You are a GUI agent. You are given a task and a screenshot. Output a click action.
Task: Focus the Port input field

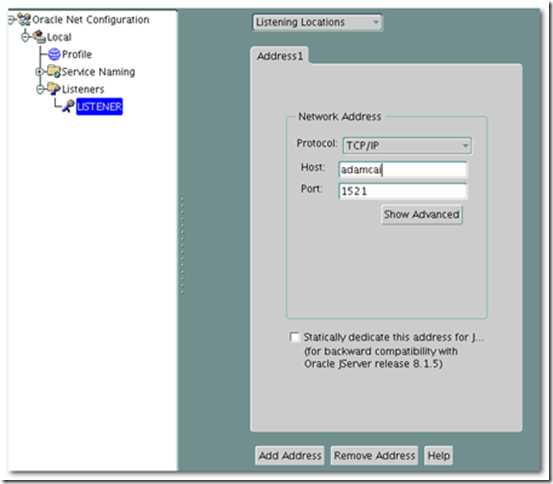click(403, 191)
